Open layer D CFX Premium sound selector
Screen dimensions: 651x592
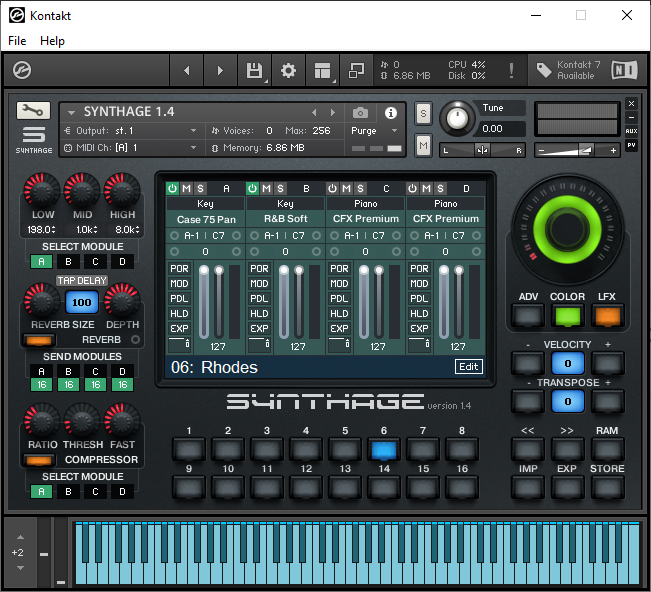(x=445, y=219)
